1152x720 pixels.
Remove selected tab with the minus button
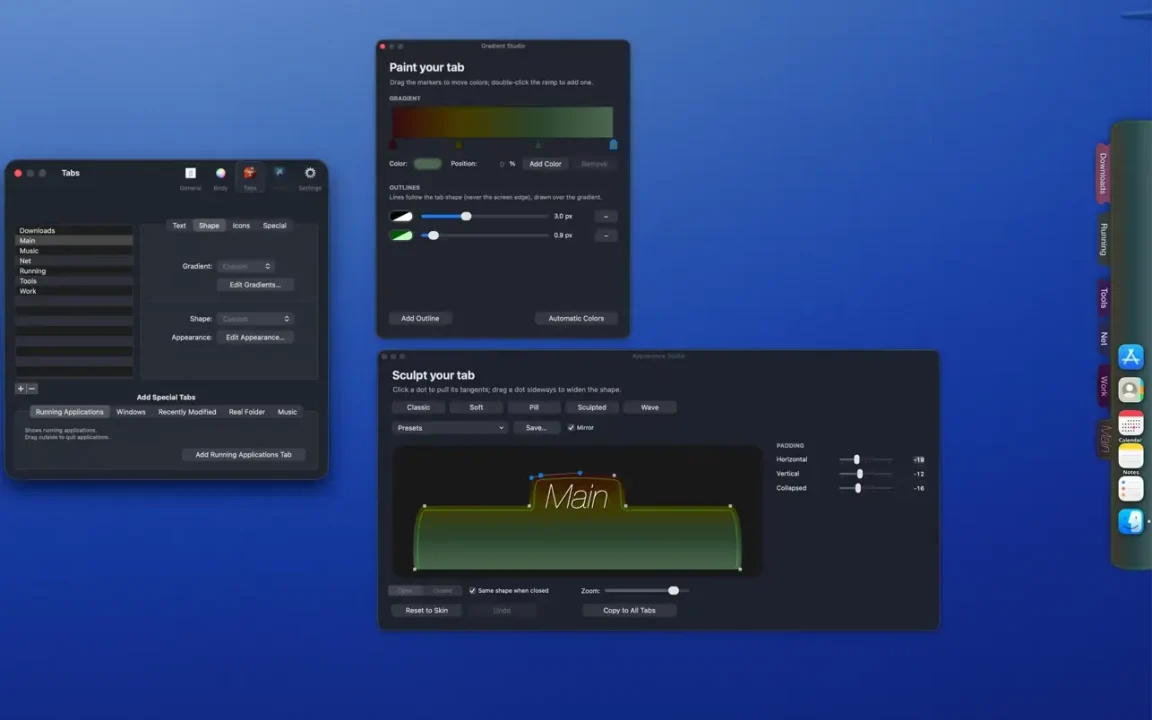pos(32,389)
